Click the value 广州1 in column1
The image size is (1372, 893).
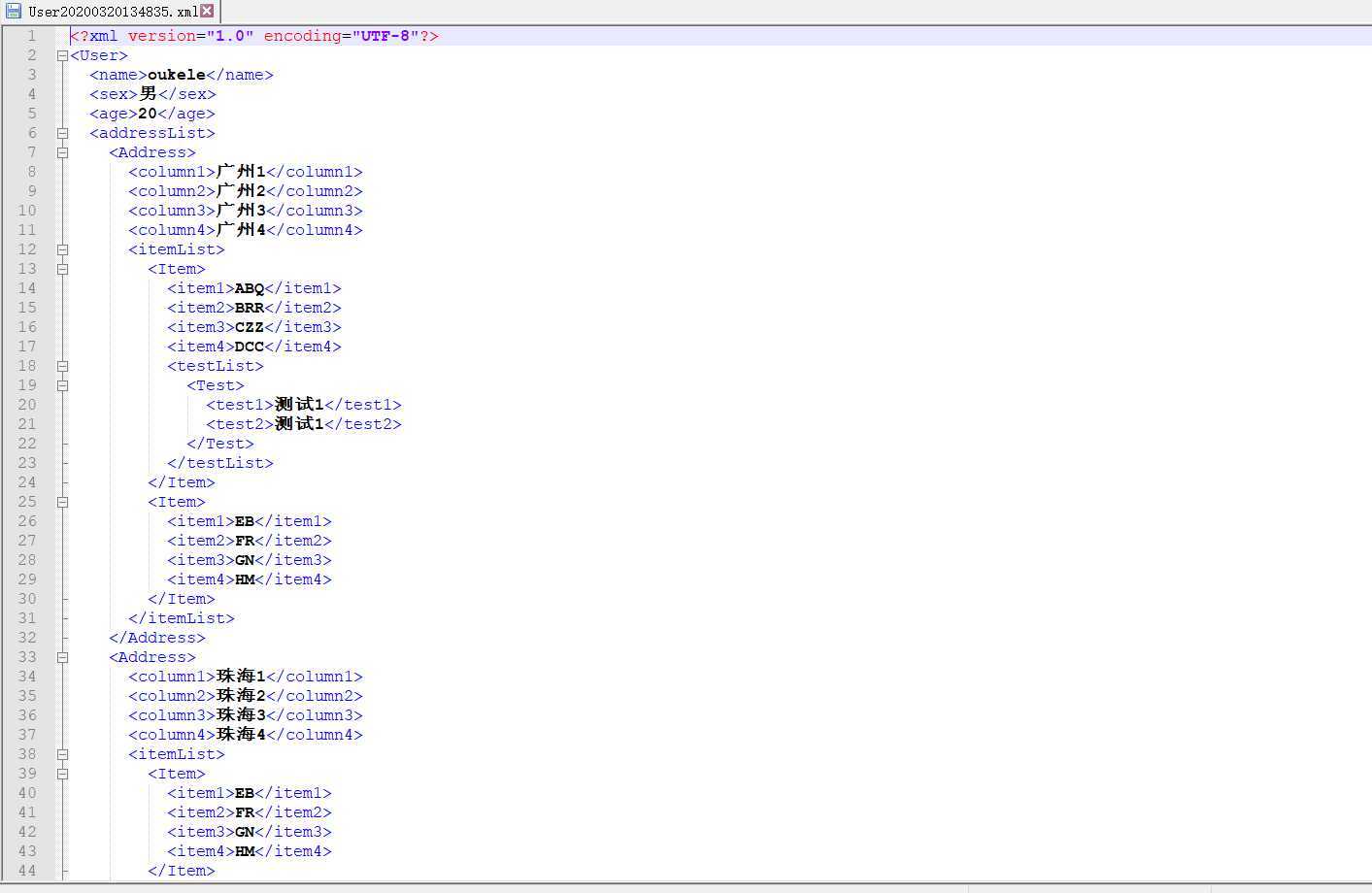click(241, 172)
